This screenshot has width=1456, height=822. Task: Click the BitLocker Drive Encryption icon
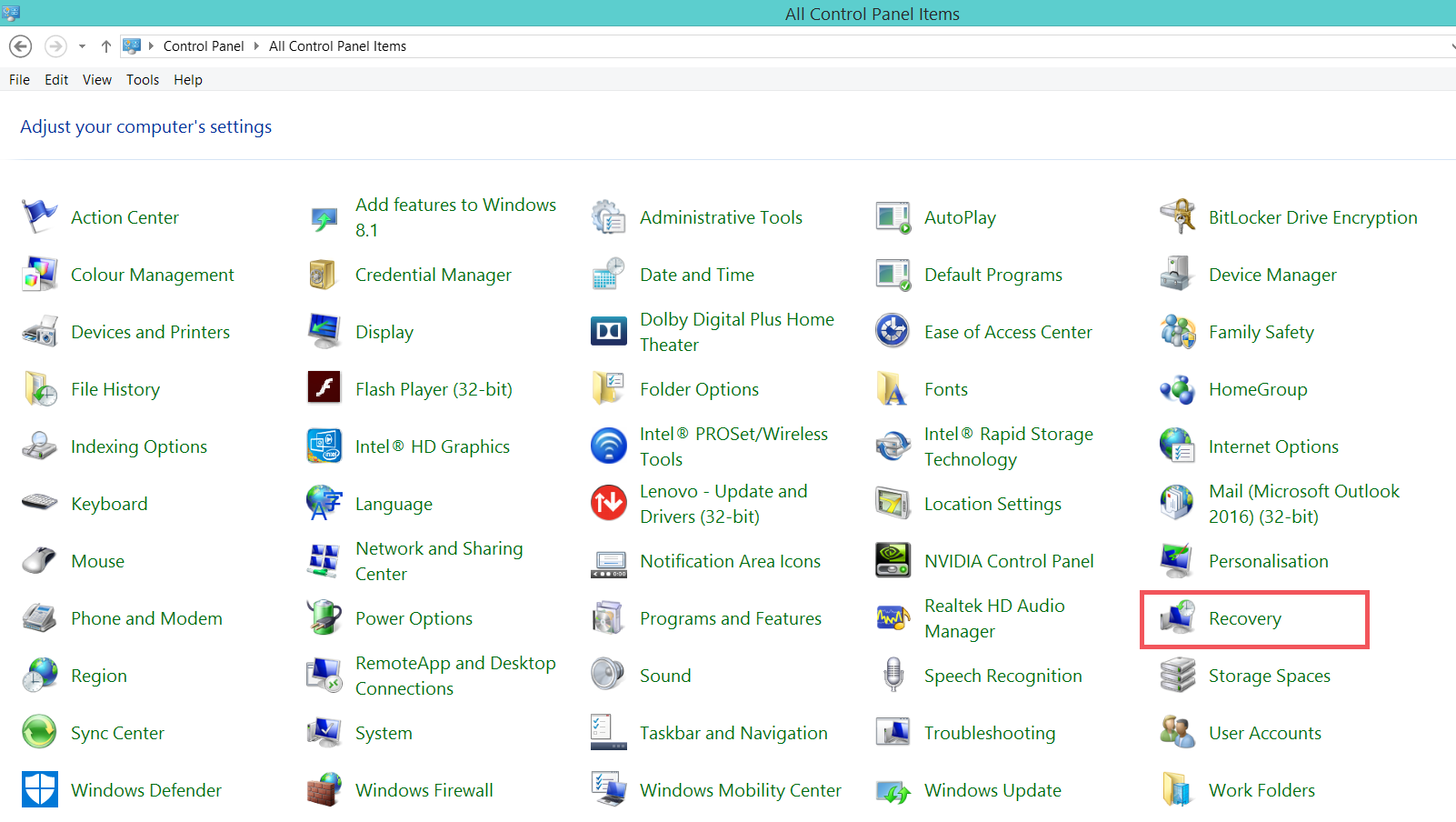(x=1177, y=217)
